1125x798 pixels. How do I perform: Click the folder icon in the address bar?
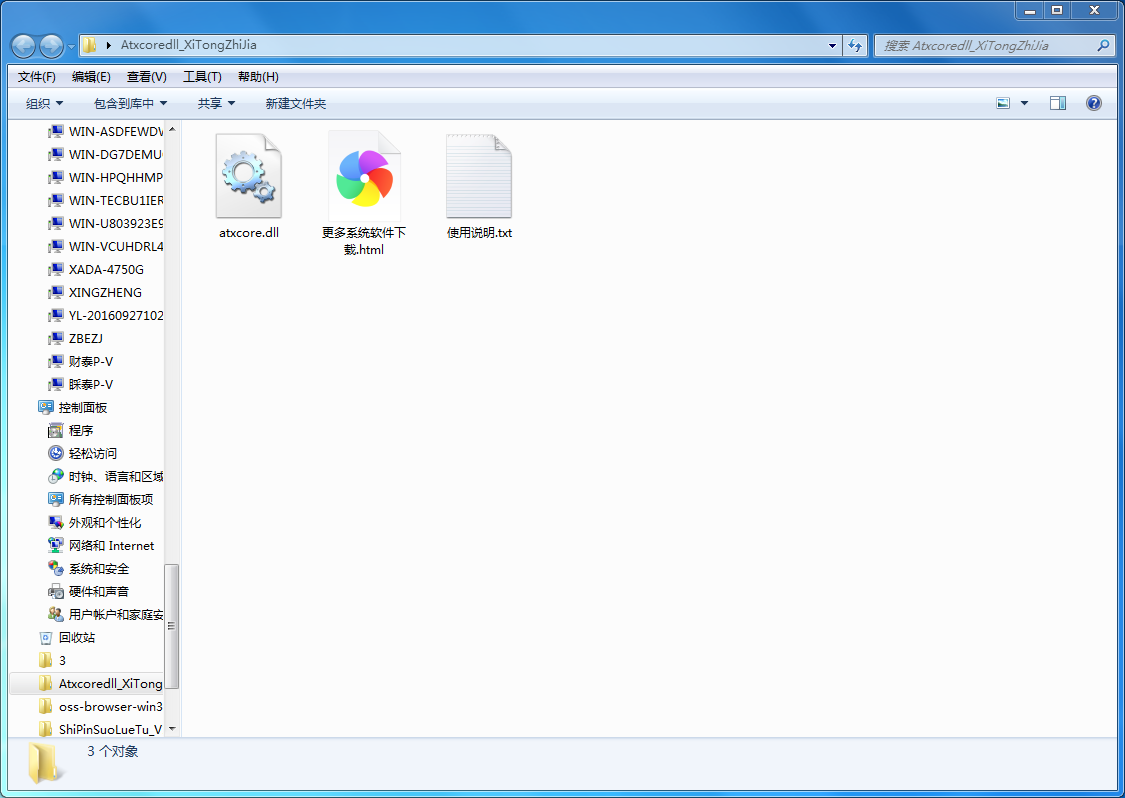tap(90, 45)
